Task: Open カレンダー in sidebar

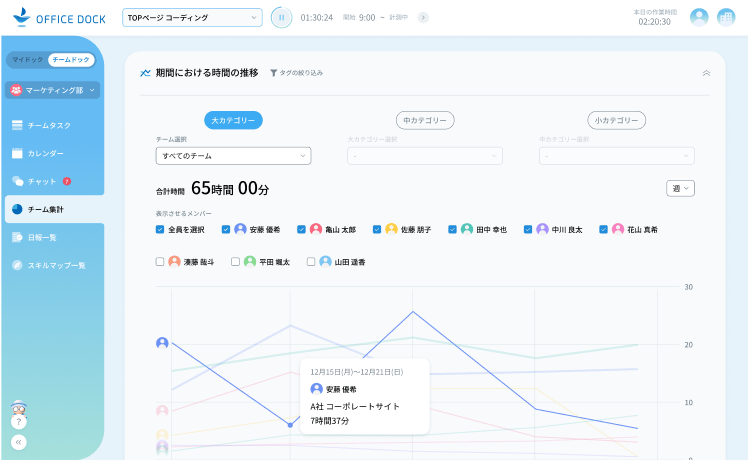Action: pos(45,153)
